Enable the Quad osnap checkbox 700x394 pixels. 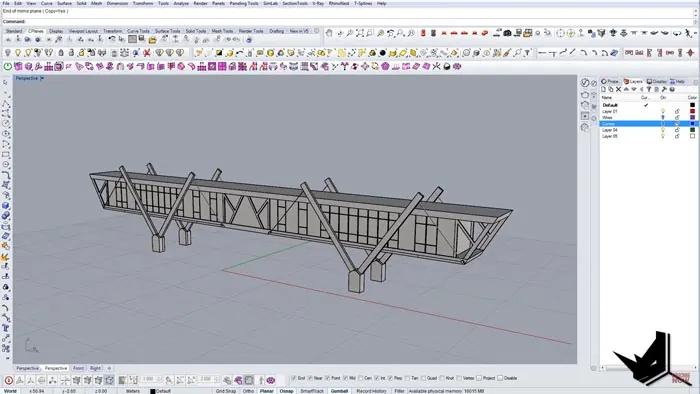click(x=423, y=378)
